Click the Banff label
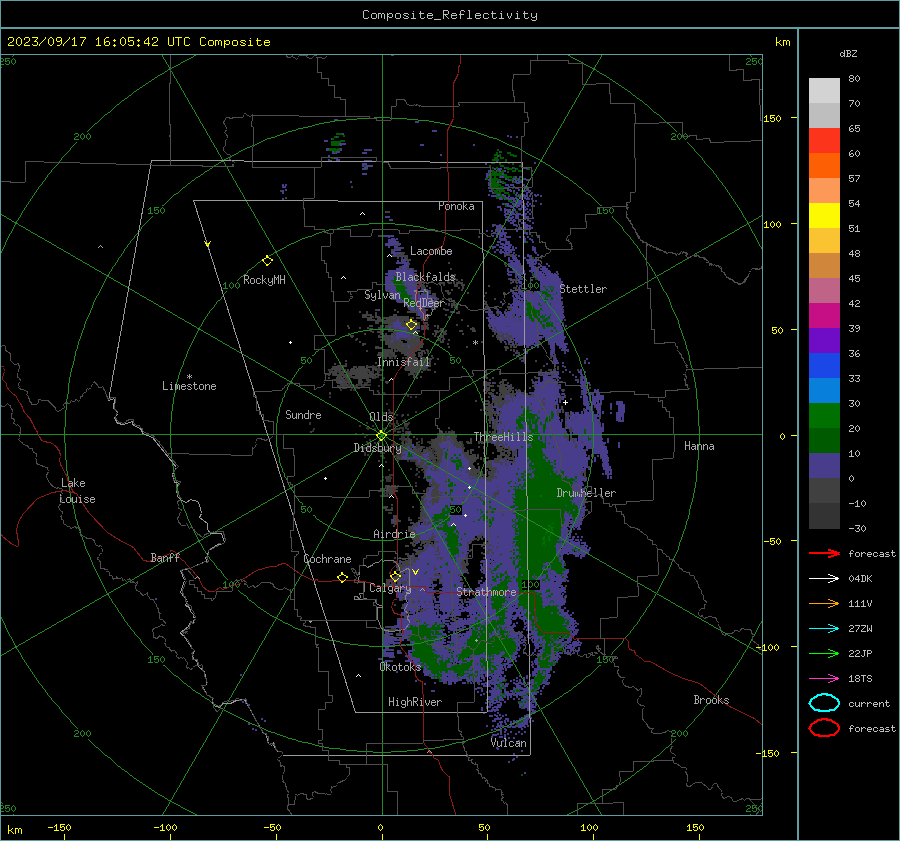 click(165, 558)
